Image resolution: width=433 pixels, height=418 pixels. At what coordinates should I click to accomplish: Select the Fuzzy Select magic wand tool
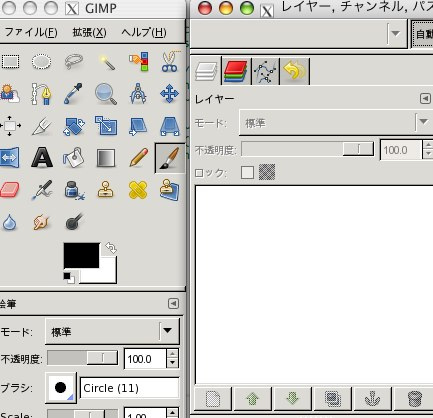coord(106,62)
